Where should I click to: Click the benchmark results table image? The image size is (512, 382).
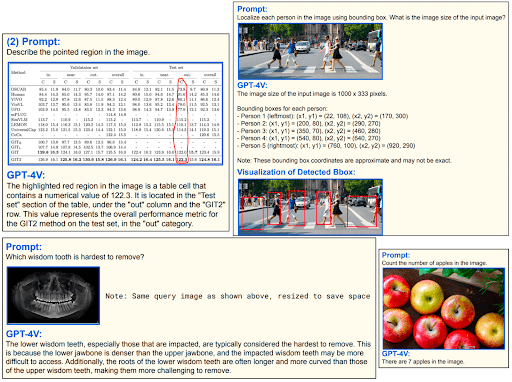coord(116,113)
